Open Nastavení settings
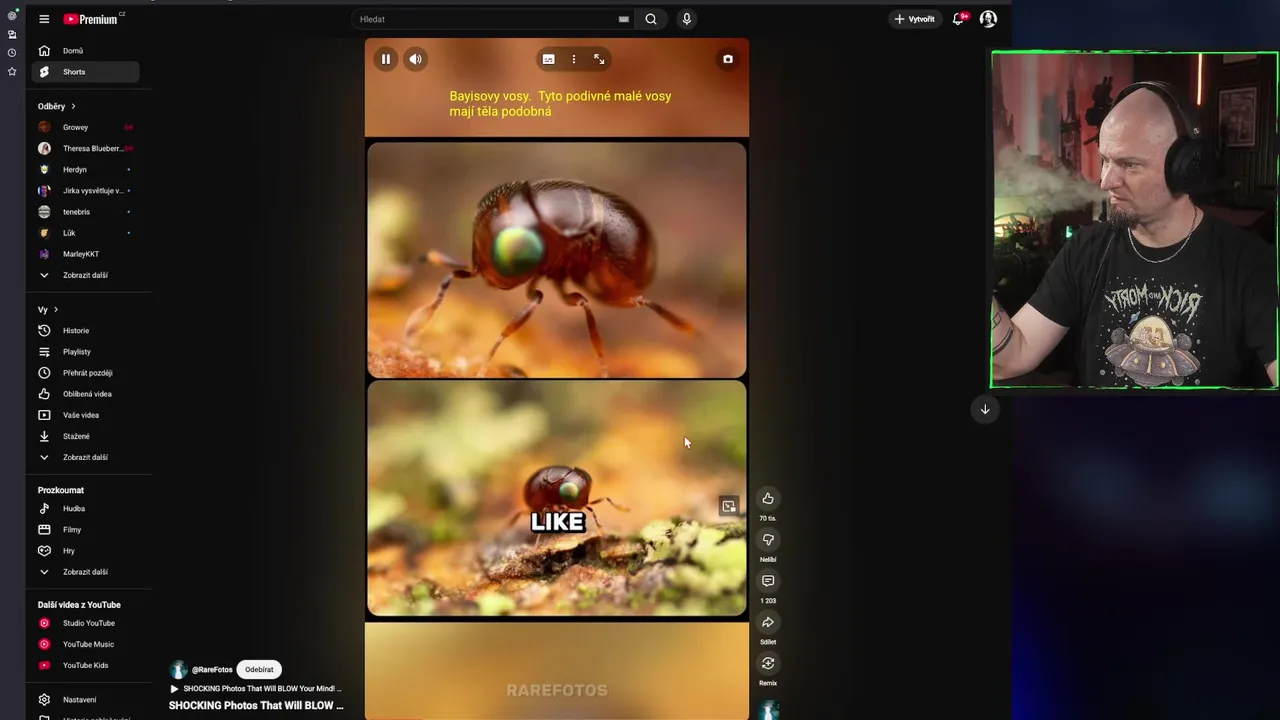Viewport: 1280px width, 720px height. pos(85,700)
